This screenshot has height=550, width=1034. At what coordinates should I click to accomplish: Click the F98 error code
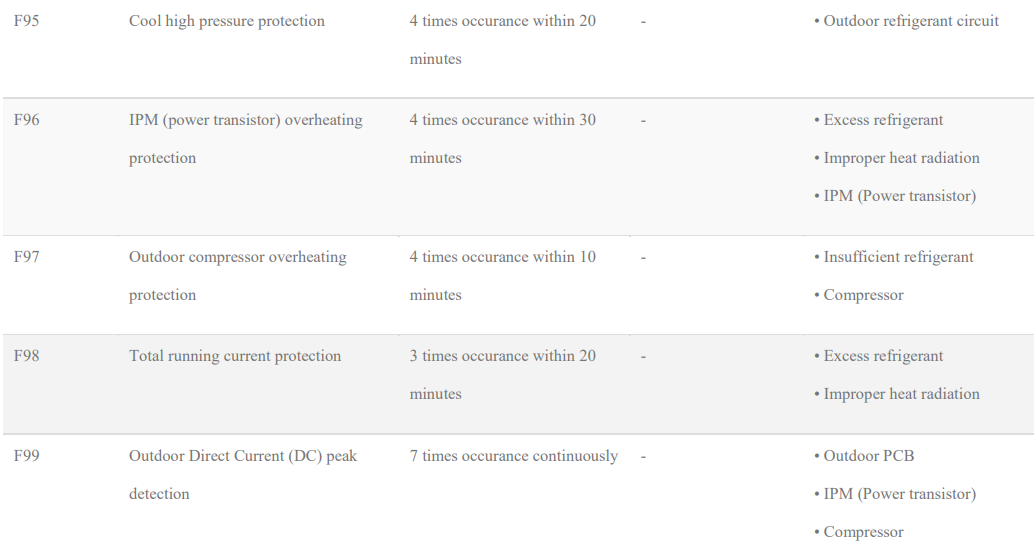pyautogui.click(x=26, y=356)
